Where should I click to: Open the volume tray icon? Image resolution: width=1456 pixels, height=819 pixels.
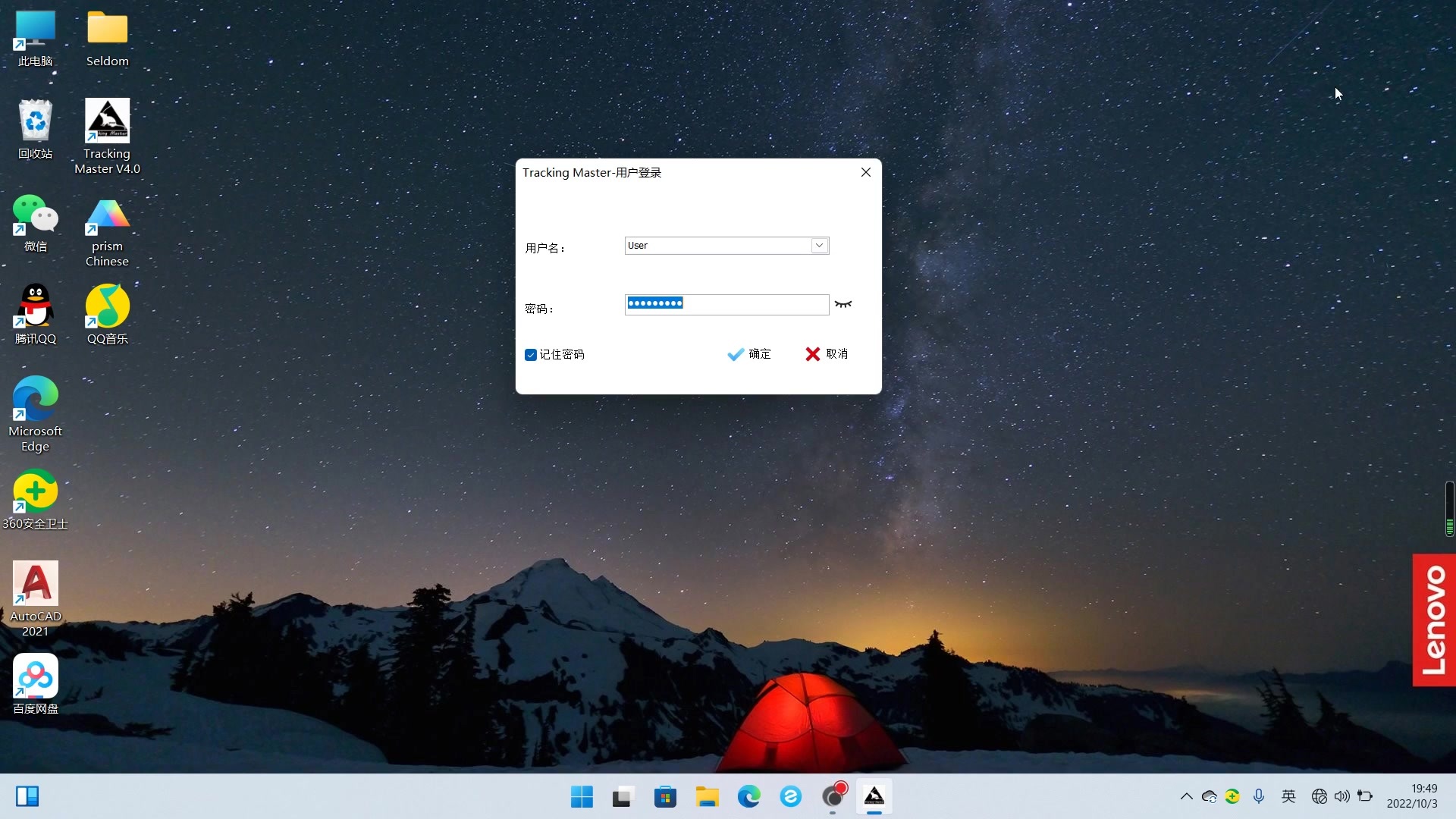pos(1342,796)
